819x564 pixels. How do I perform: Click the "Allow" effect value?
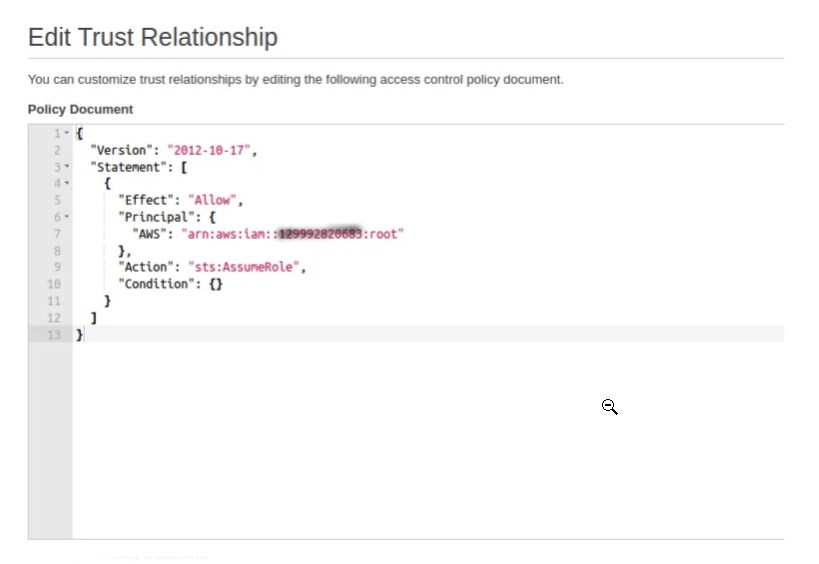coord(210,200)
